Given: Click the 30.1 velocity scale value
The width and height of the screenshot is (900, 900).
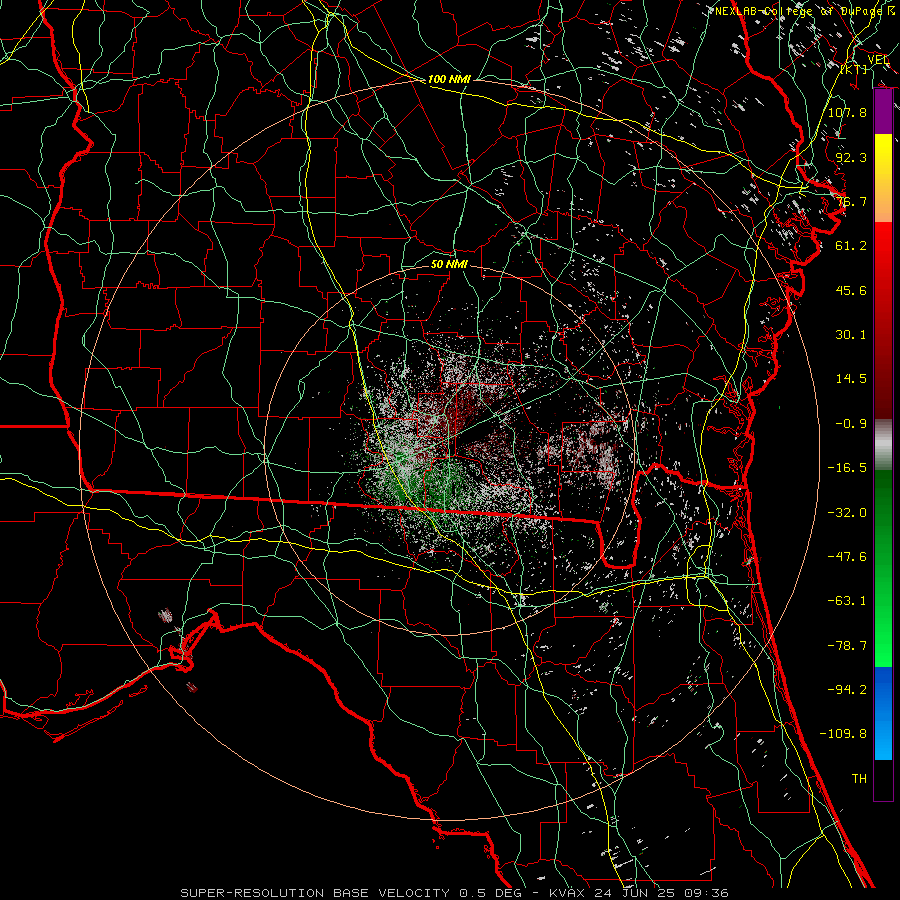Looking at the screenshot, I should (x=851, y=335).
